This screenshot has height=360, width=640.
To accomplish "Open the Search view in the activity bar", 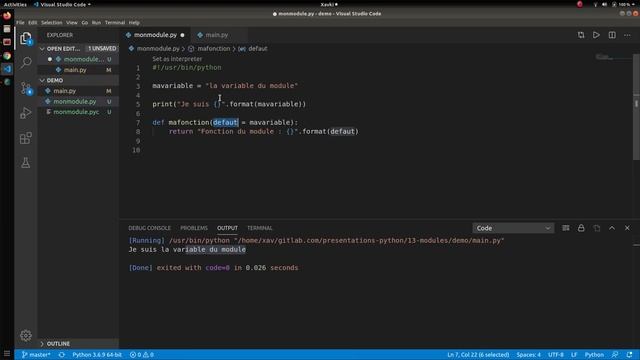I will (x=26, y=62).
